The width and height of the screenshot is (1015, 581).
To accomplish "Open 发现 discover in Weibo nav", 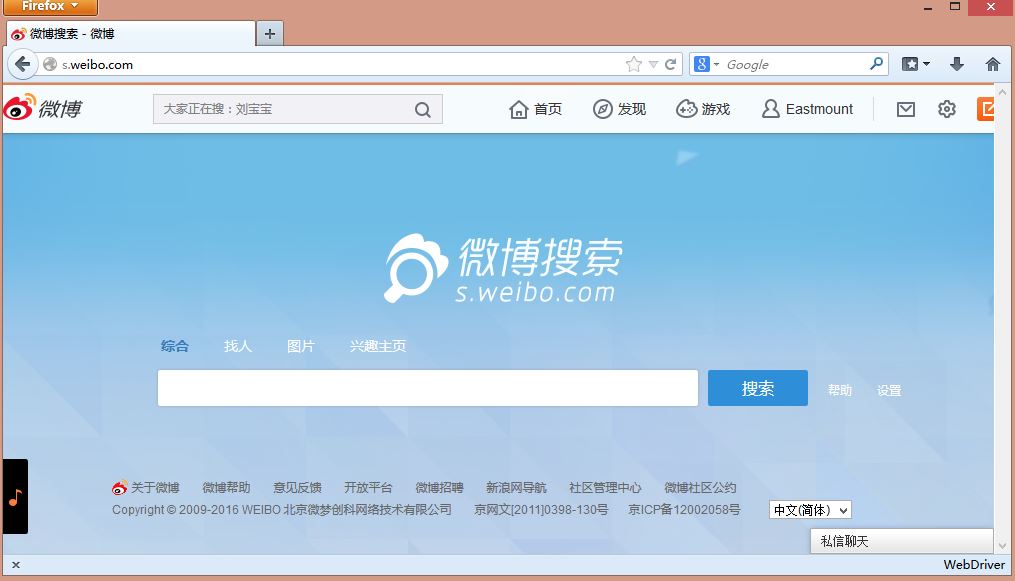I will pos(619,109).
